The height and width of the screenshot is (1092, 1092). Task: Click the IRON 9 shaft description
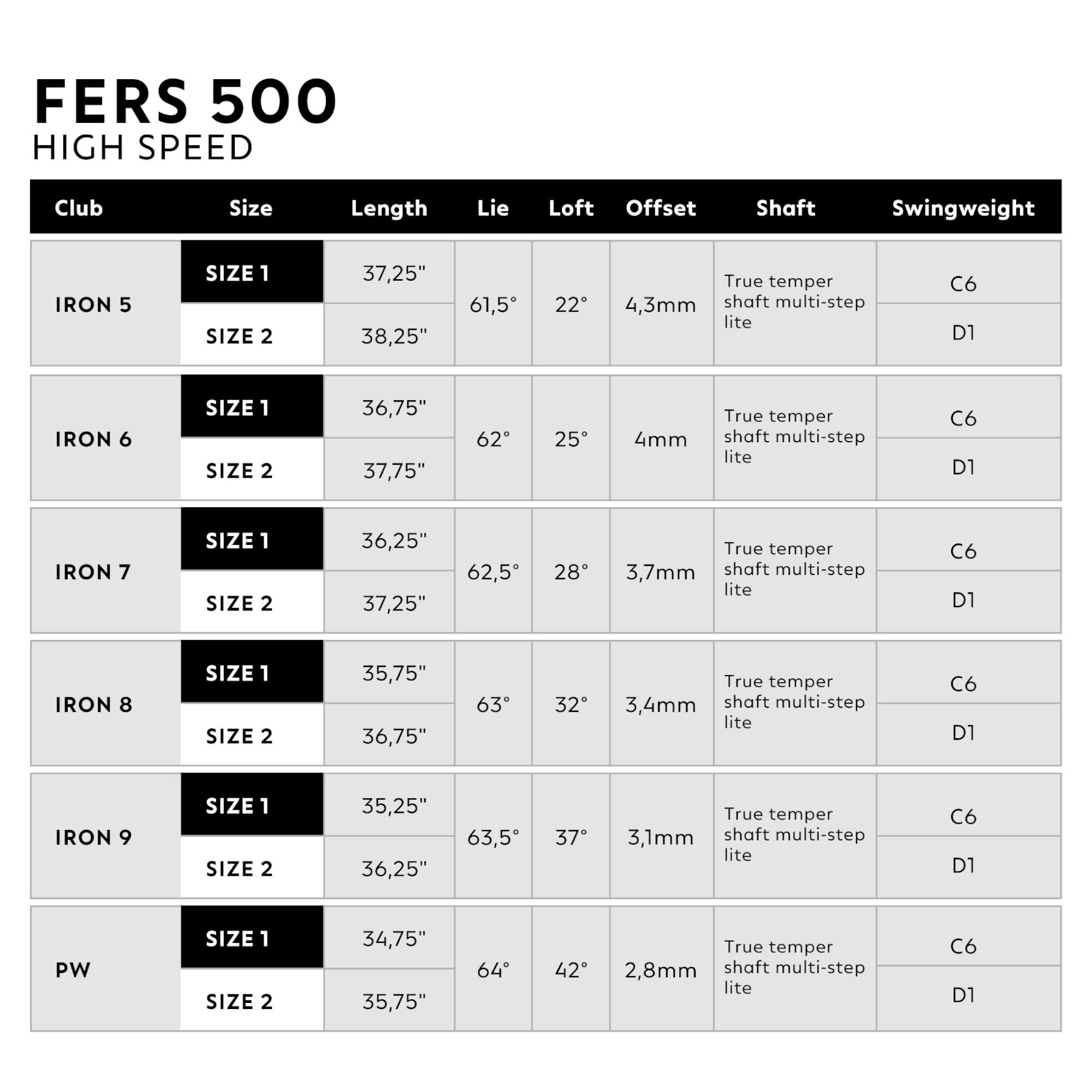(793, 834)
